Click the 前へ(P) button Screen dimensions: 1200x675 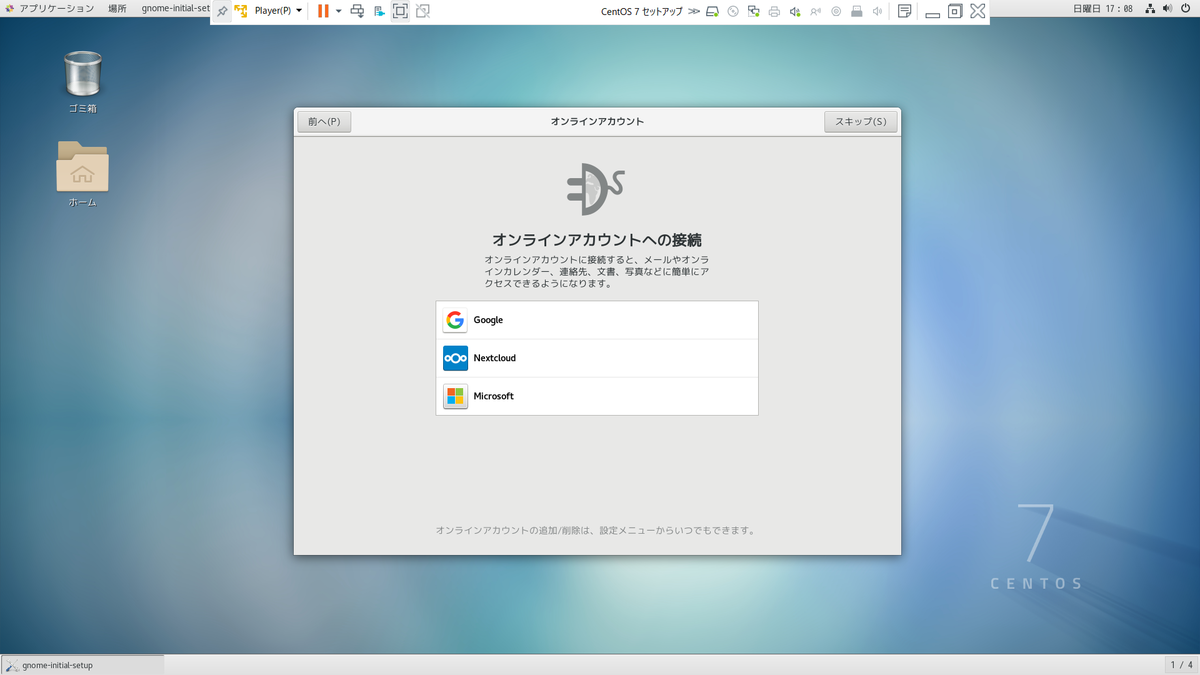pos(324,122)
